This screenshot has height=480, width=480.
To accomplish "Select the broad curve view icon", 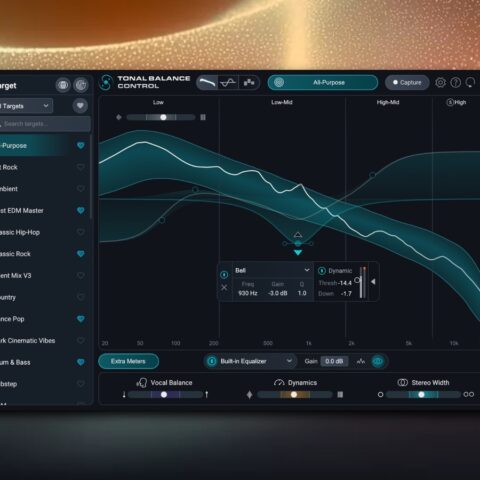I will pos(207,82).
